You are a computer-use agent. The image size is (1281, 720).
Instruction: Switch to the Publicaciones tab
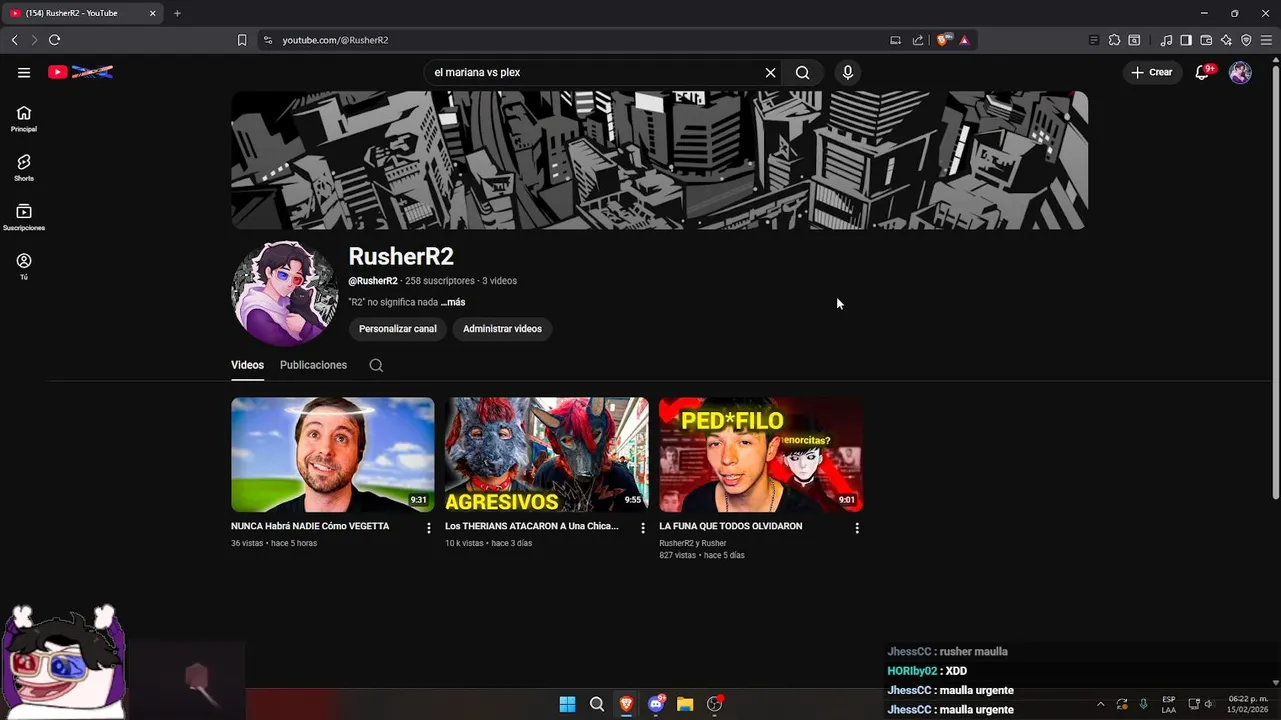(313, 365)
